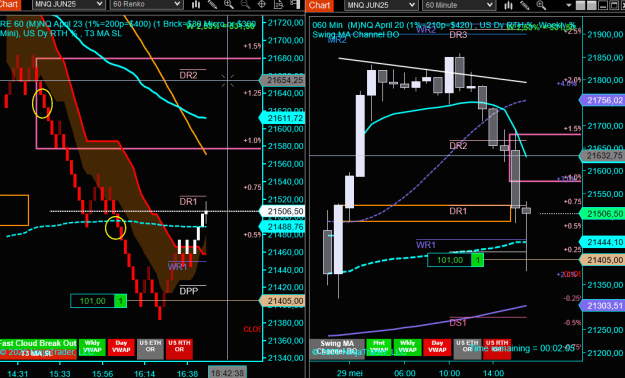625x378 pixels.
Task: Open Chart Trader icon on Renko chart
Action: 295,5
